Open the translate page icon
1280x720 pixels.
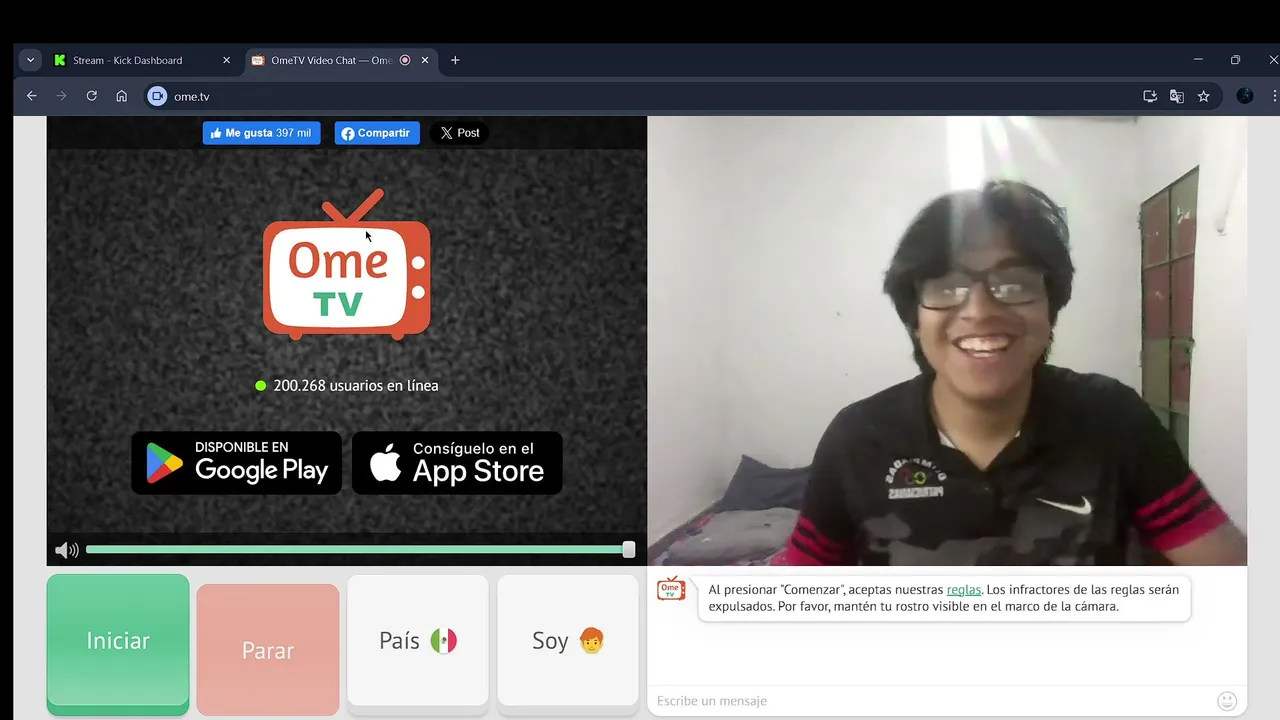click(1177, 96)
